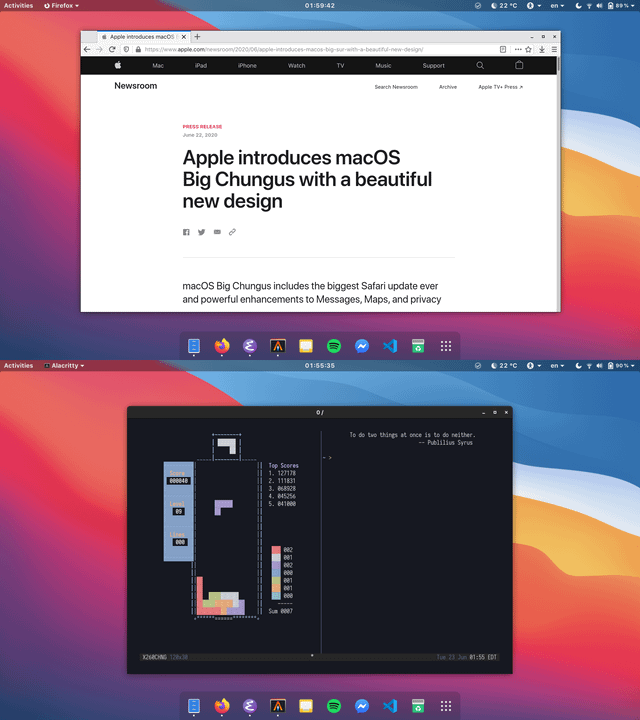The image size is (640, 720).
Task: Open the Mac section in Apple nav
Action: (158, 66)
